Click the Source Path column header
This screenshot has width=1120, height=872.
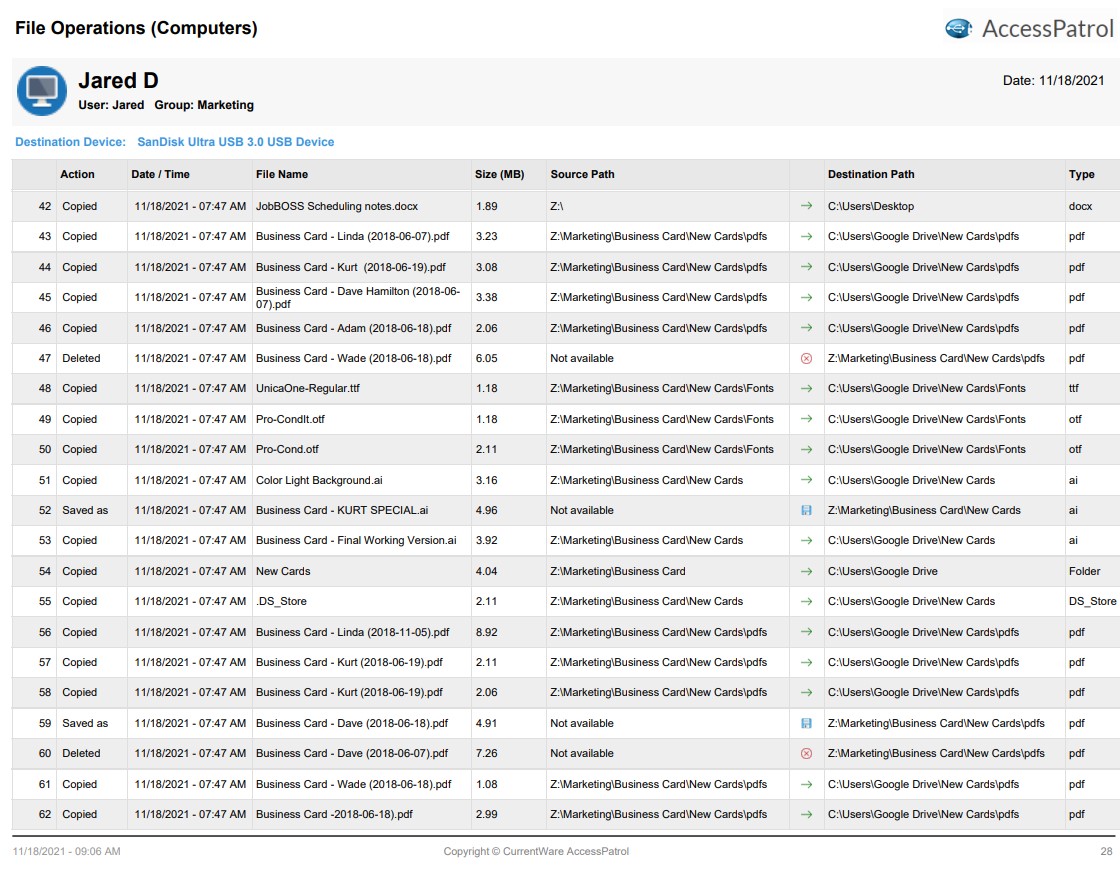[582, 174]
